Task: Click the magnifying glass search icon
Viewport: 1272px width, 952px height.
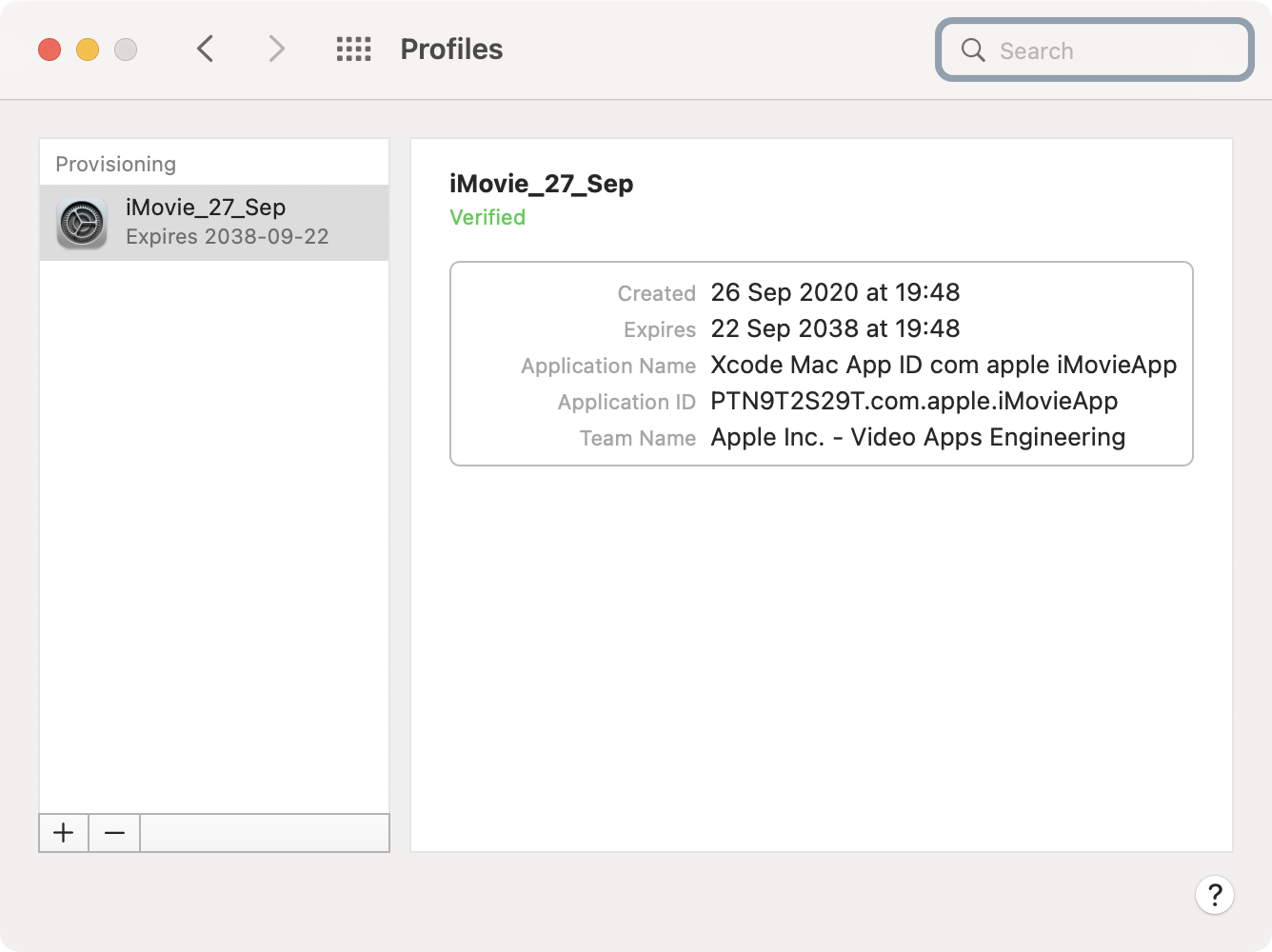Action: [x=972, y=50]
